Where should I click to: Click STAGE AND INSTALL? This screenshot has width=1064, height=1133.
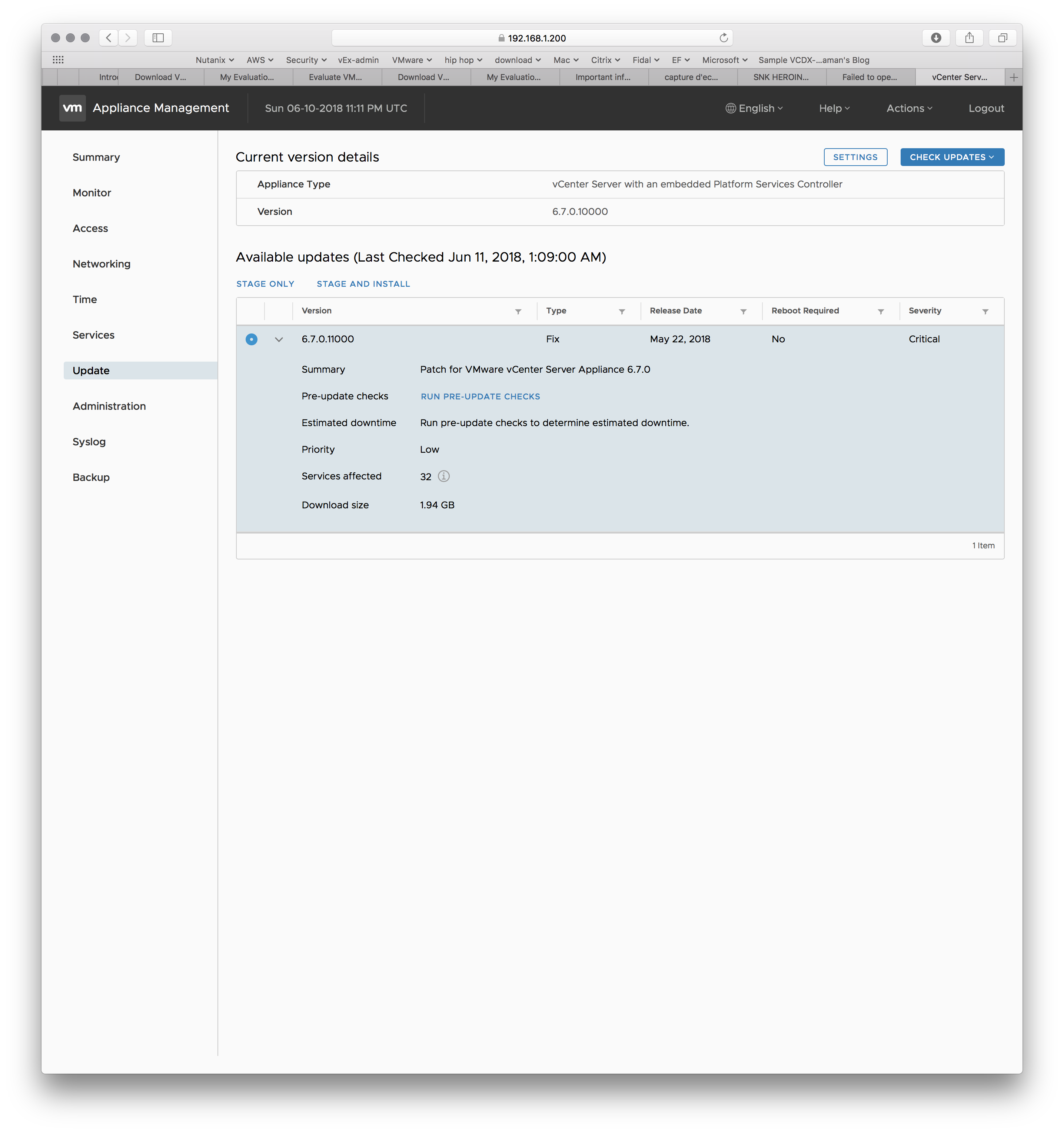click(x=363, y=284)
